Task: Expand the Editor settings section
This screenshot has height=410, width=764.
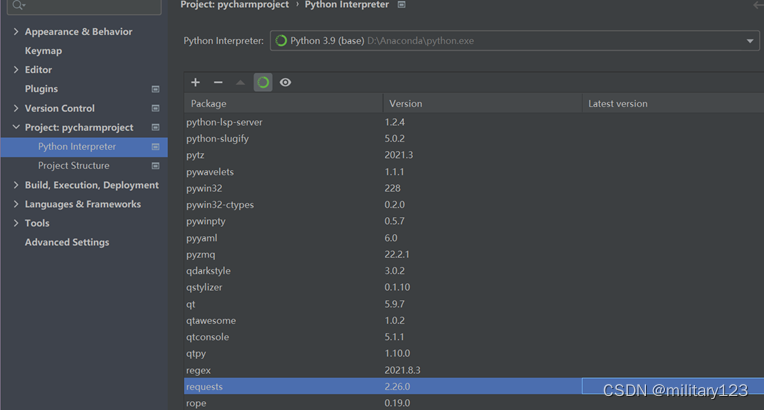Action: 16,70
